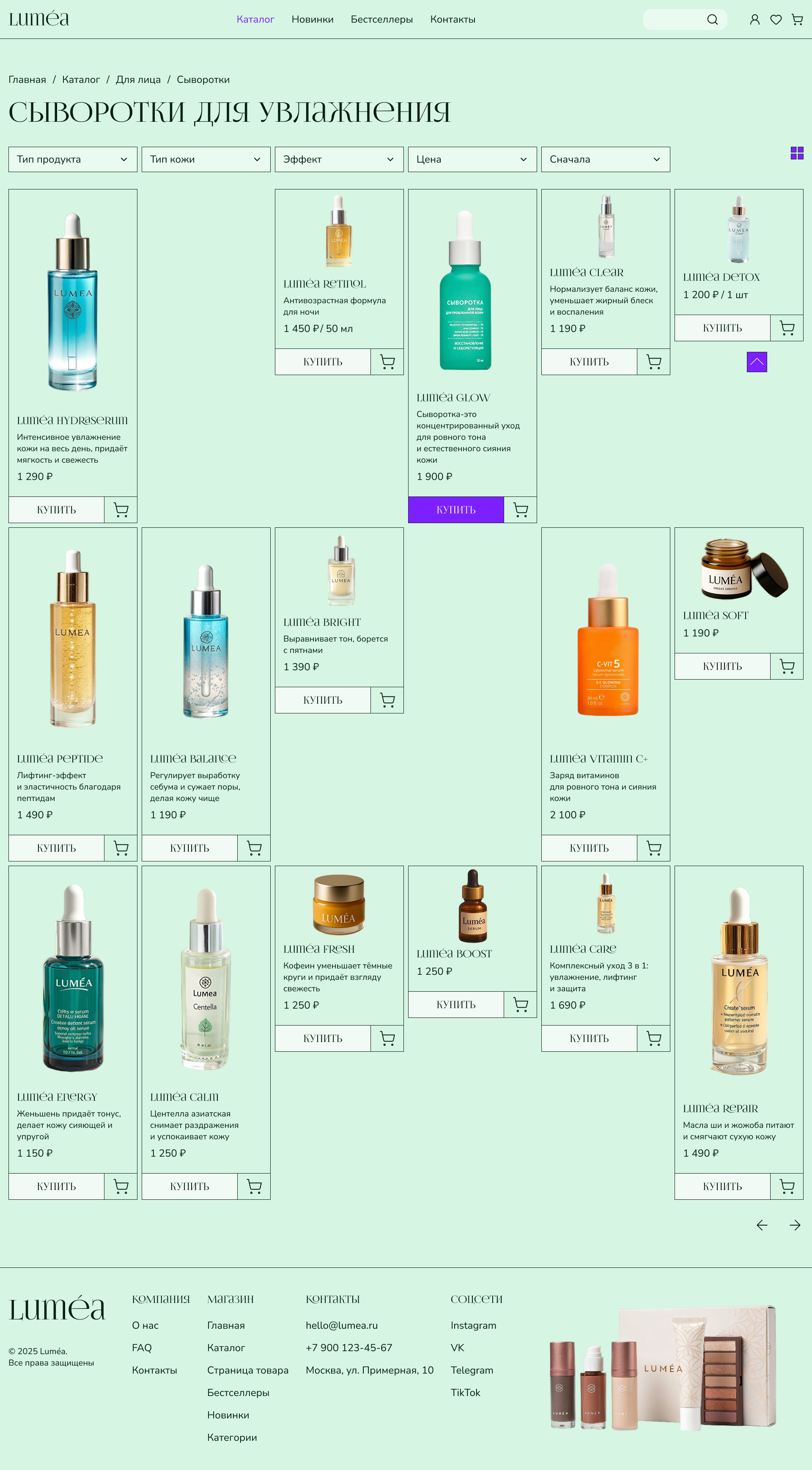Click the purple scroll-to-top arrow button
The height and width of the screenshot is (1470, 812).
(x=757, y=362)
